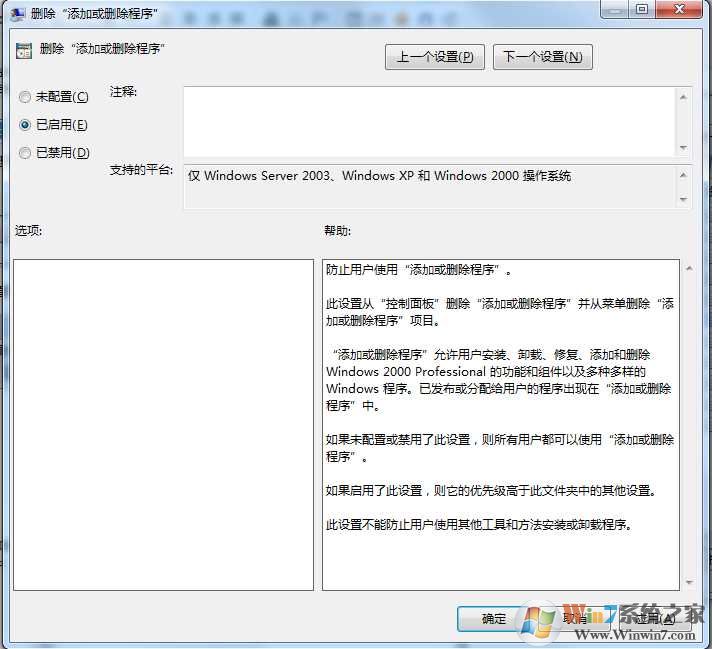Image resolution: width=712 pixels, height=649 pixels.
Task: Click the title bar window icon
Action: pos(17,14)
